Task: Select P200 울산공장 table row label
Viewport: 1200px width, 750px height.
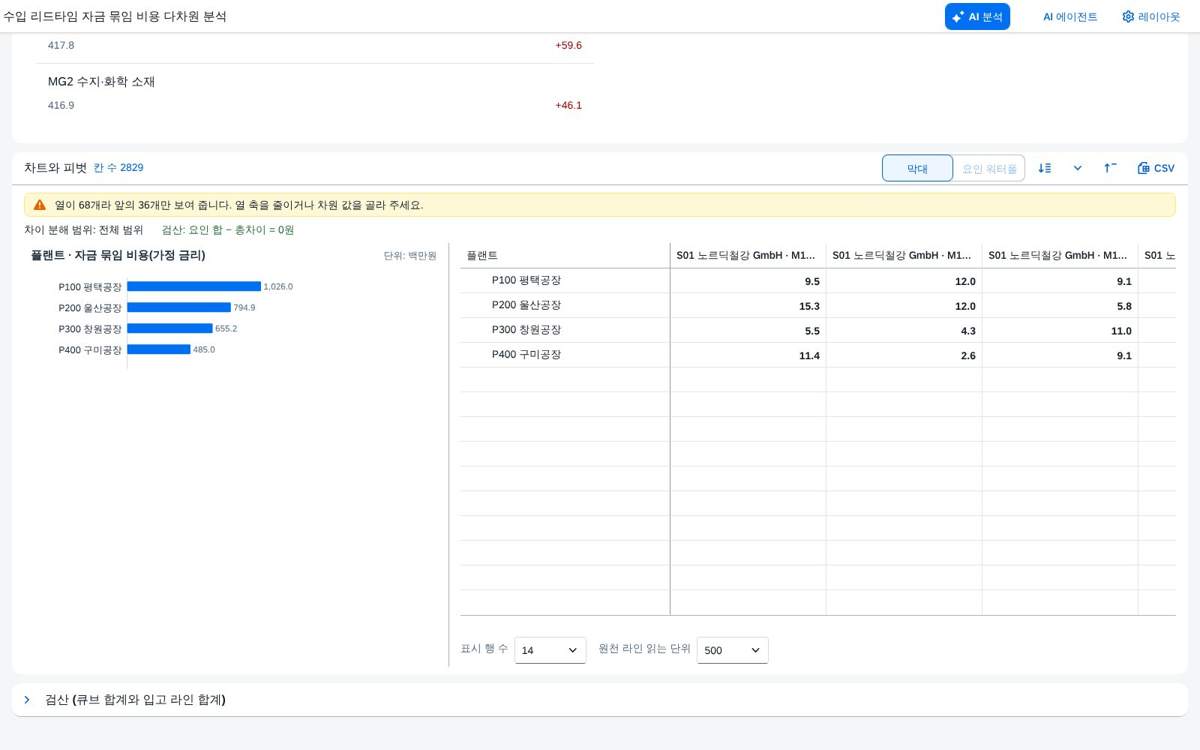Action: (x=526, y=305)
